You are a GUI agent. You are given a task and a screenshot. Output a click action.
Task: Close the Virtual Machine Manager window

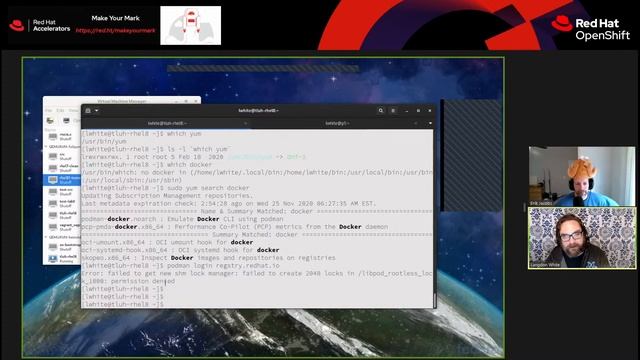point(196,101)
